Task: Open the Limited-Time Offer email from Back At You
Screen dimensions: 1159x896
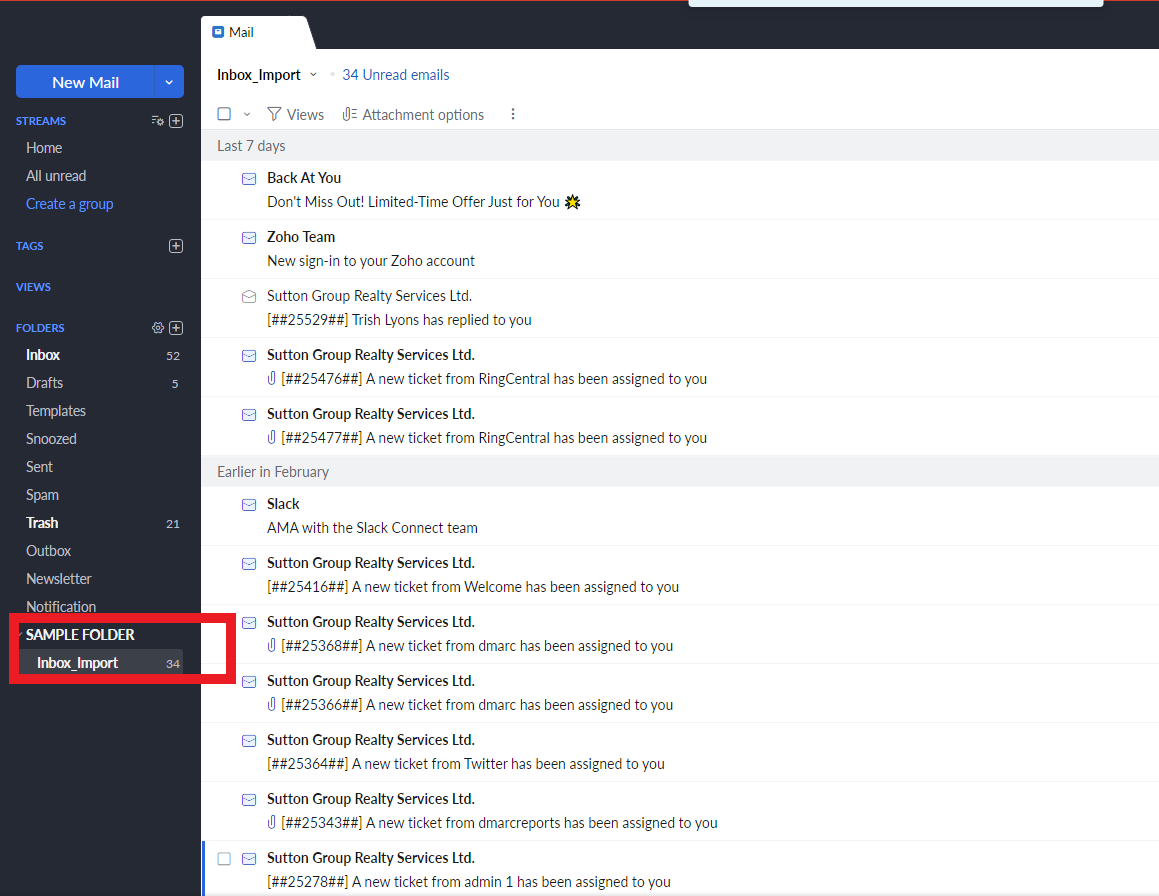Action: coord(680,190)
